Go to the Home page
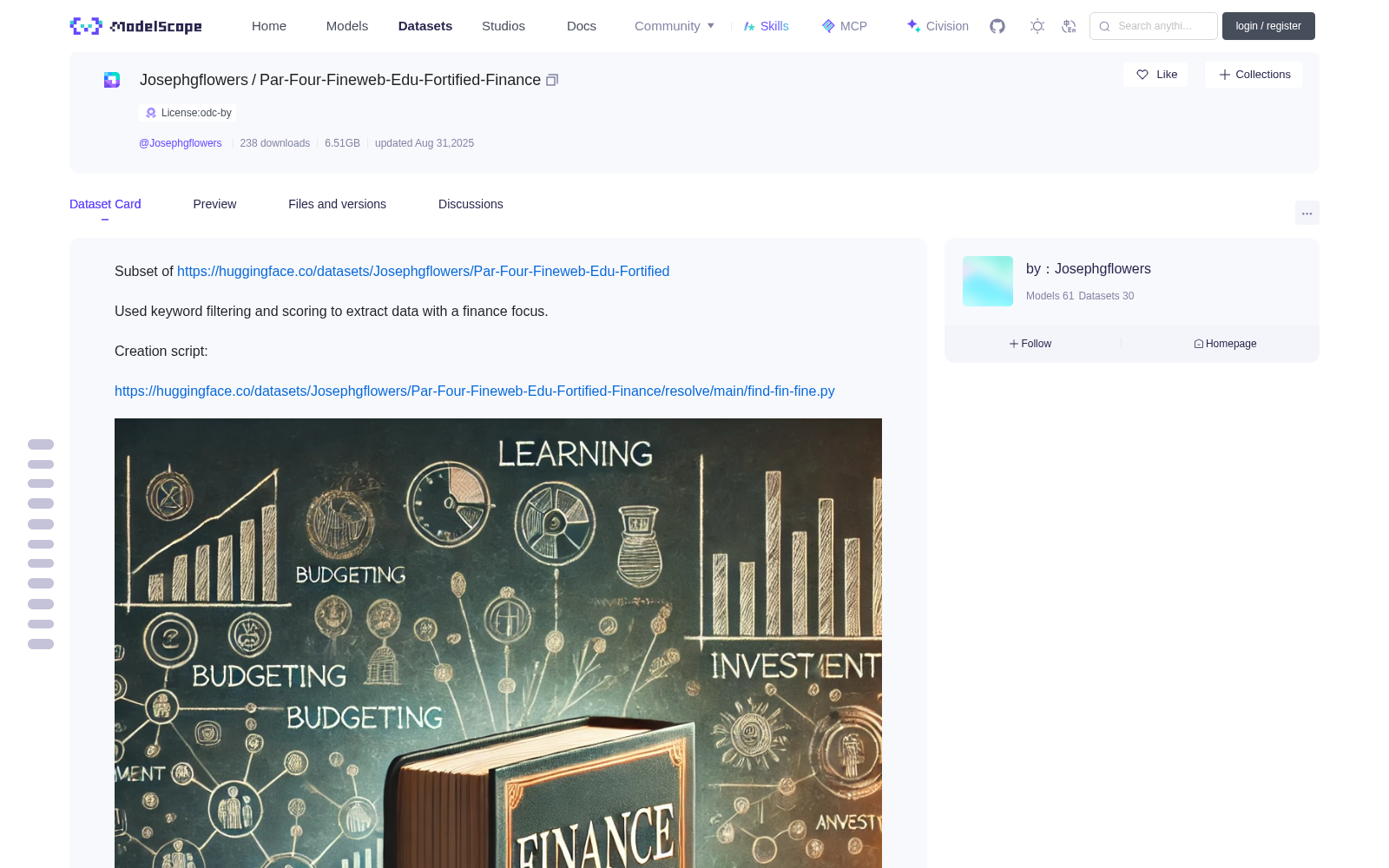This screenshot has width=1389, height=868. [269, 26]
